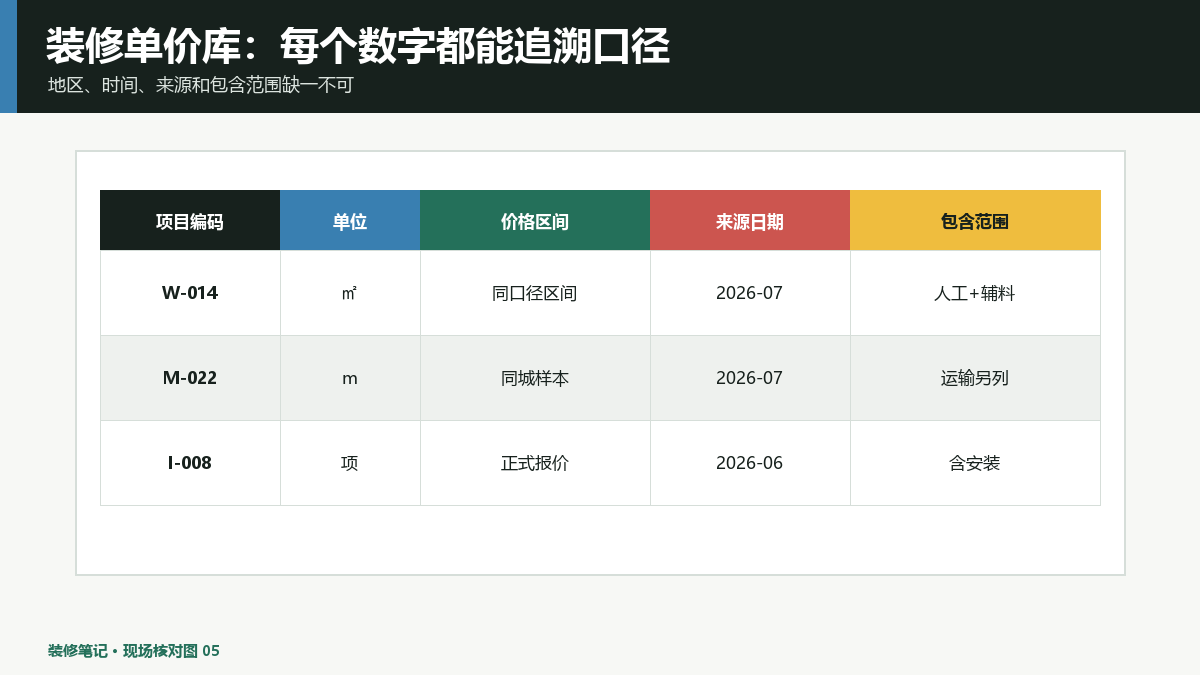Click the 项 unit cell

click(350, 463)
